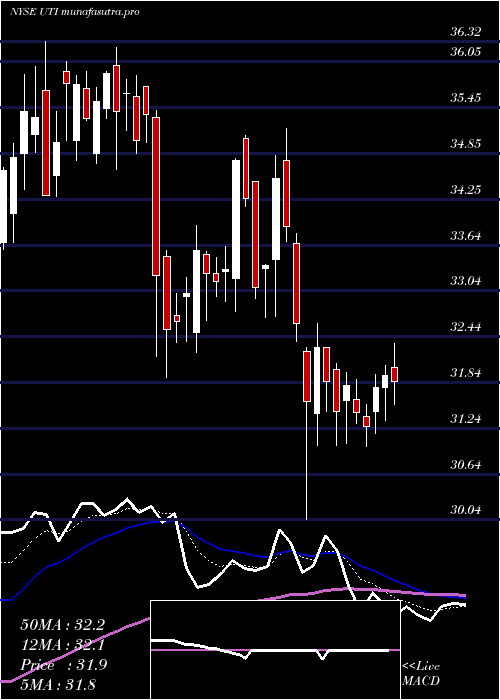Click the 34.85 price axis label
This screenshot has height=700, width=500.
(466, 144)
